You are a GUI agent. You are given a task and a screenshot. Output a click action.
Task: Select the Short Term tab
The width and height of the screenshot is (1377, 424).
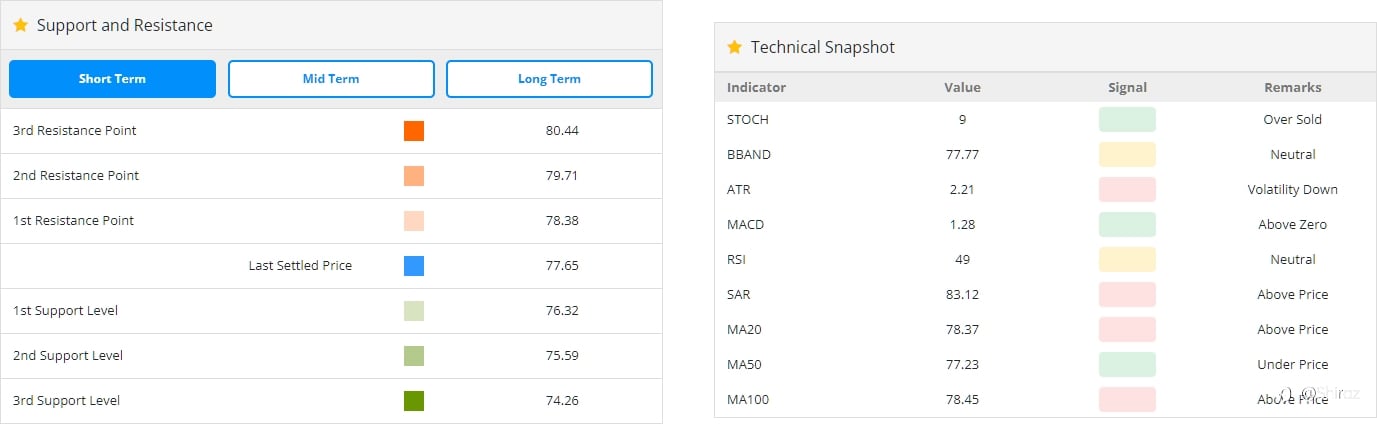[x=112, y=79]
